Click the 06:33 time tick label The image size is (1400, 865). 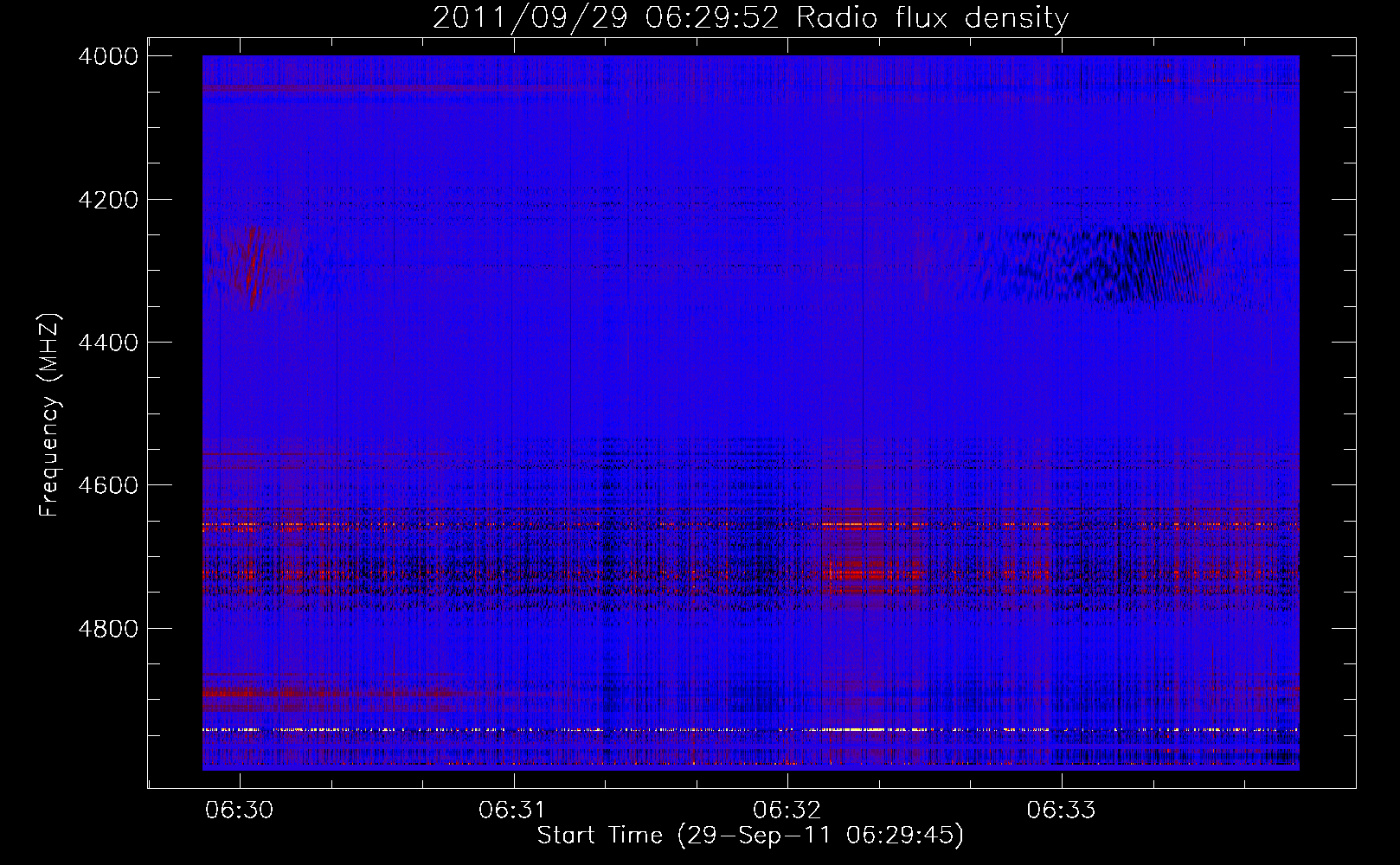coord(1062,811)
